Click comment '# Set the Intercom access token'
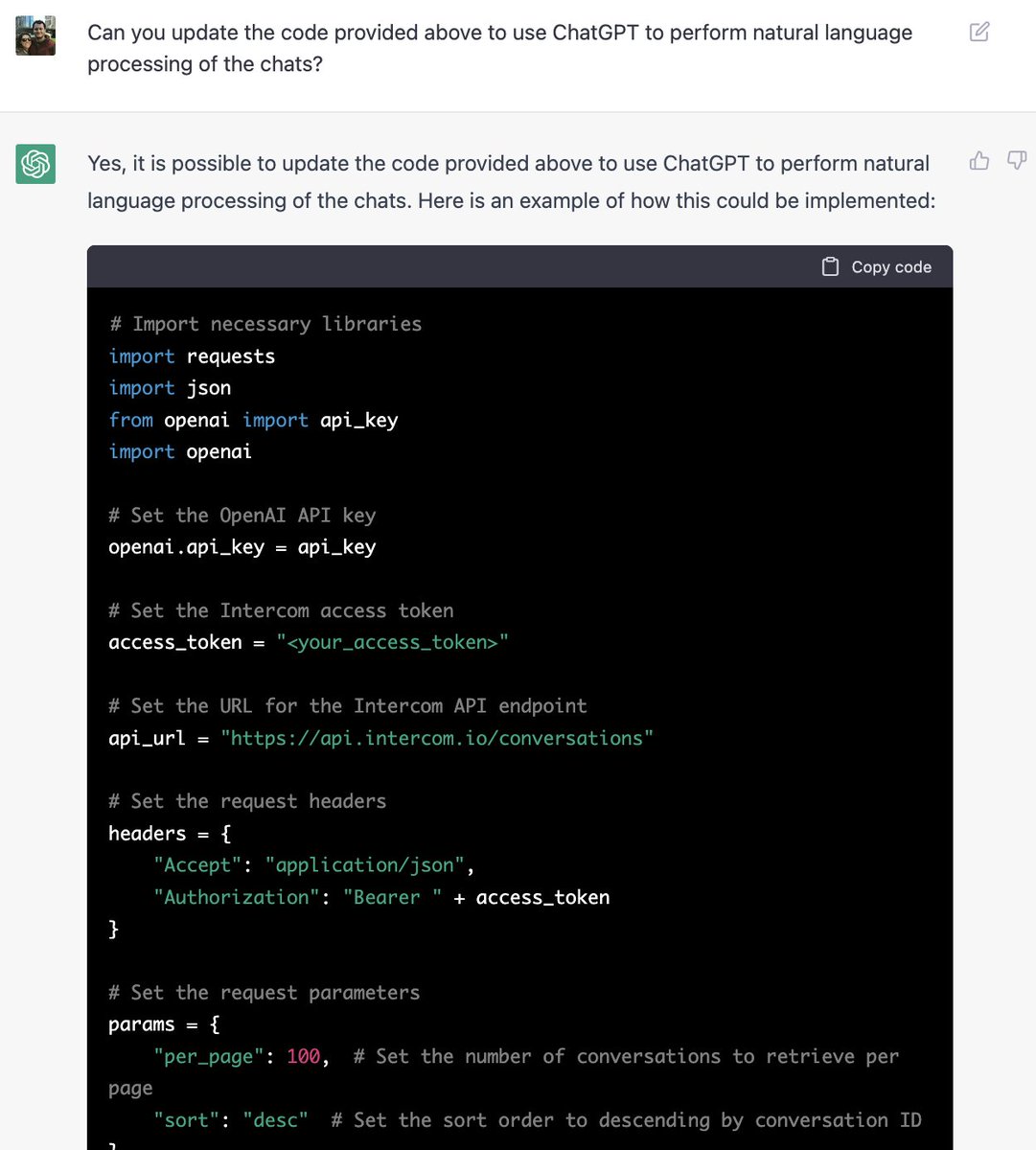The height and width of the screenshot is (1150, 1036). [x=281, y=610]
